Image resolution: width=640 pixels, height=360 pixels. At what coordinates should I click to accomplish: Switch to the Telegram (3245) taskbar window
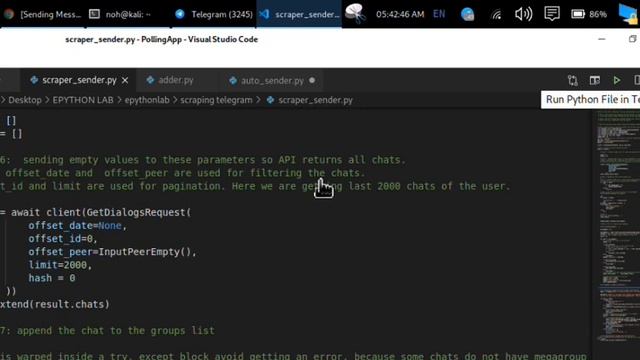pos(213,14)
